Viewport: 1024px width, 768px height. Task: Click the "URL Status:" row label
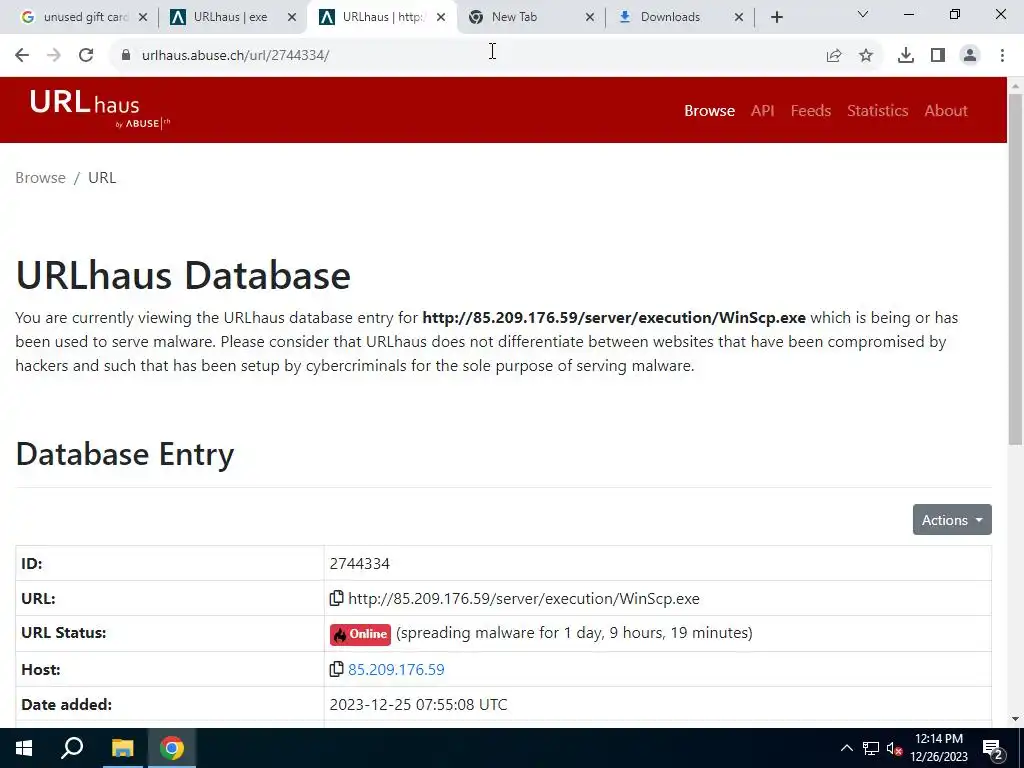tap(63, 633)
